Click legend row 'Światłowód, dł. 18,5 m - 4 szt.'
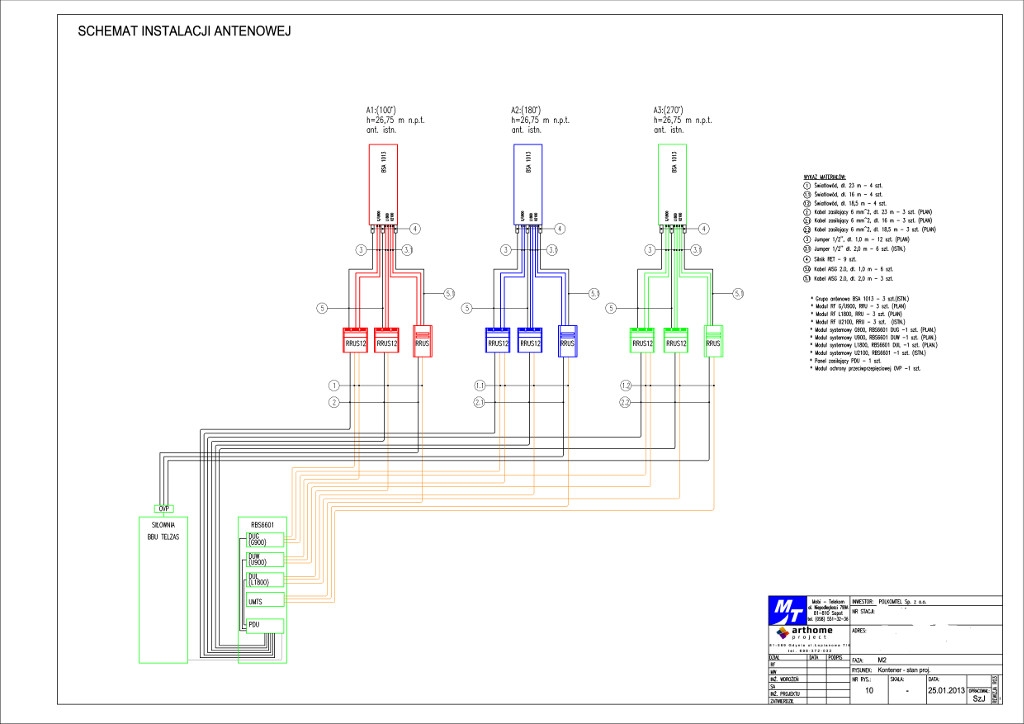The width and height of the screenshot is (1024, 724). click(x=845, y=204)
